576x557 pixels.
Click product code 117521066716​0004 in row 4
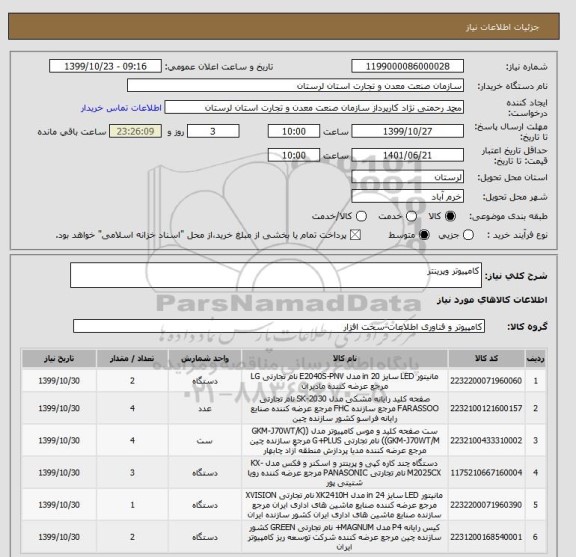point(486,472)
